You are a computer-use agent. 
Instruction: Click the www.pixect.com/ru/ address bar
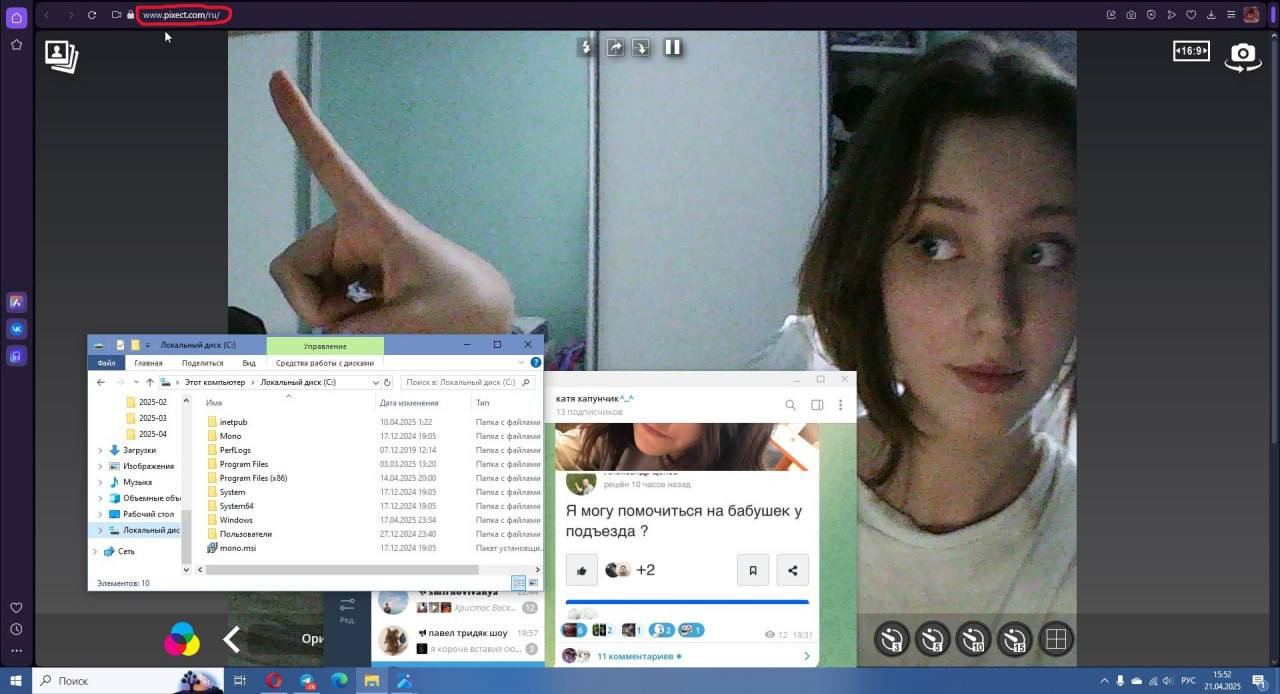181,15
